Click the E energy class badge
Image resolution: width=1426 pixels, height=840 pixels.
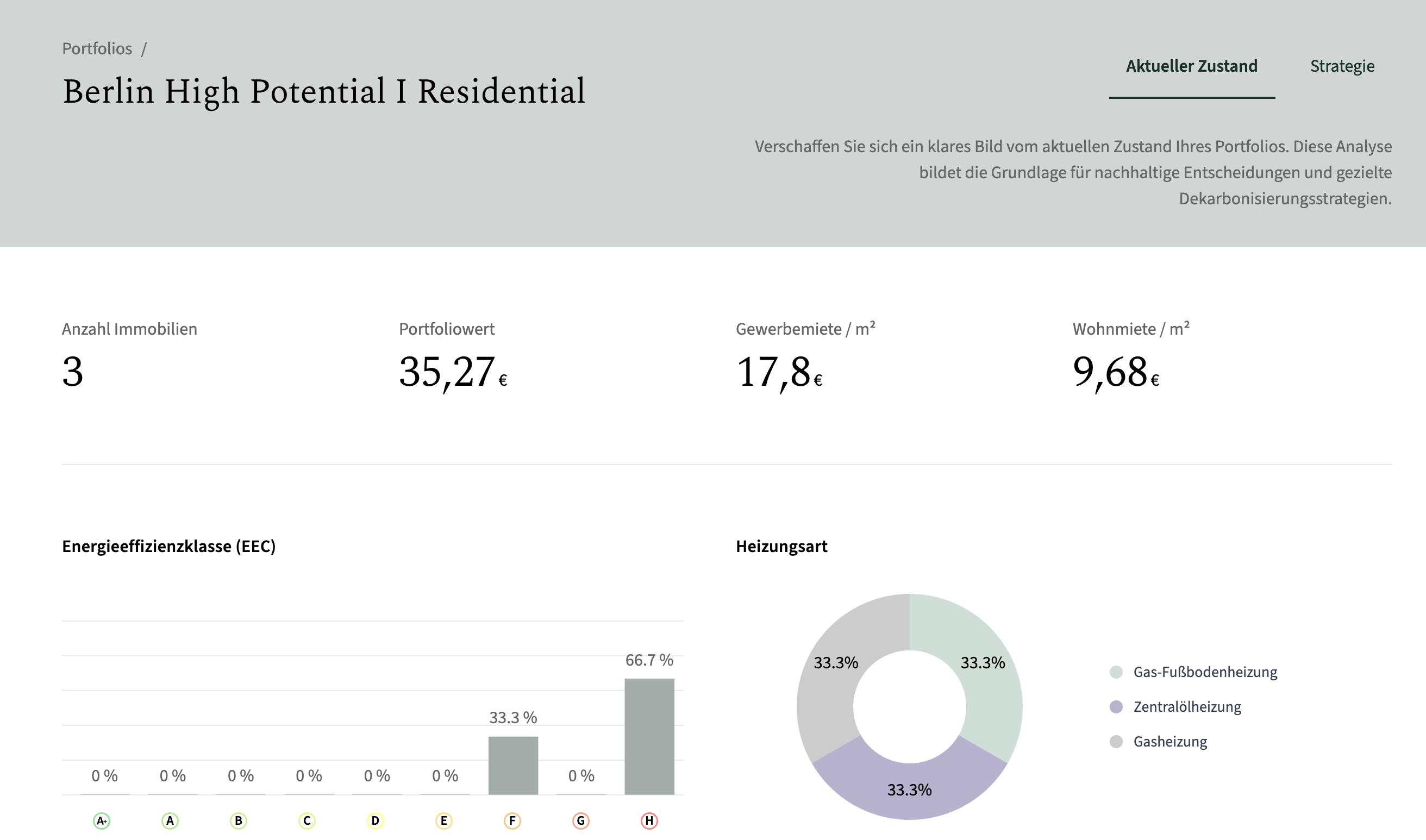point(444,821)
